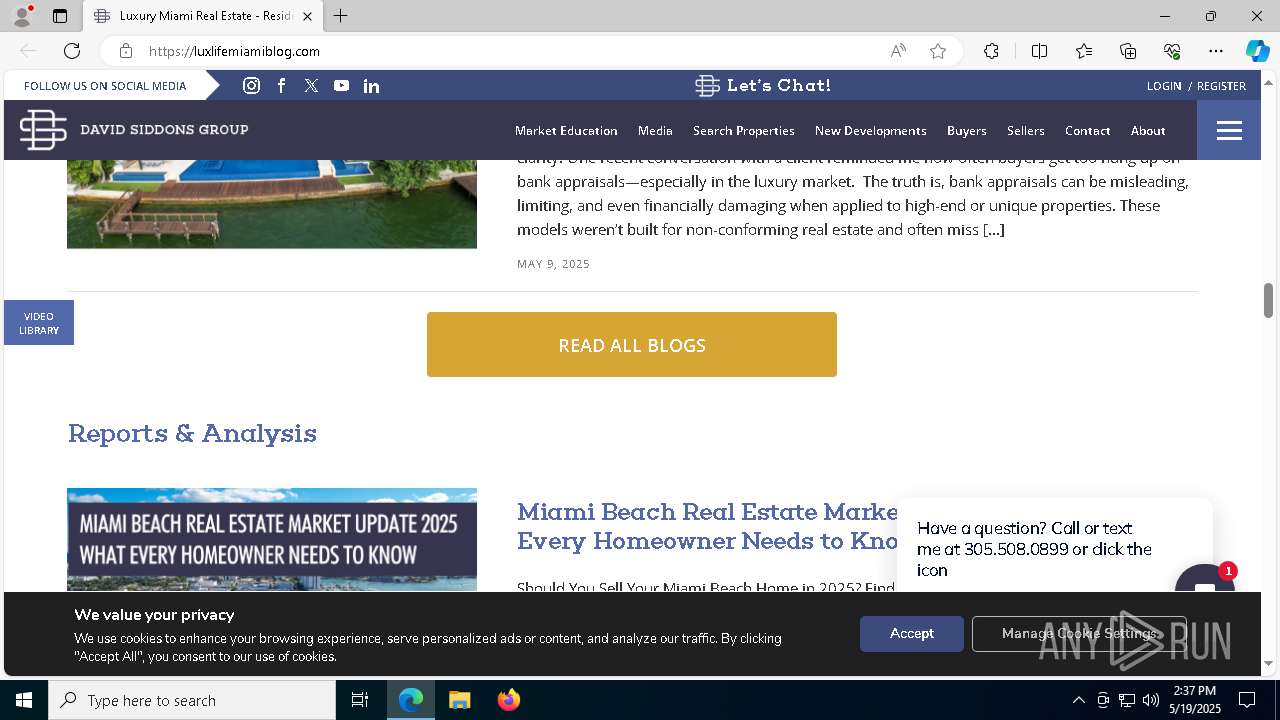
Task: Open the tab actions menu icon
Action: point(60,16)
